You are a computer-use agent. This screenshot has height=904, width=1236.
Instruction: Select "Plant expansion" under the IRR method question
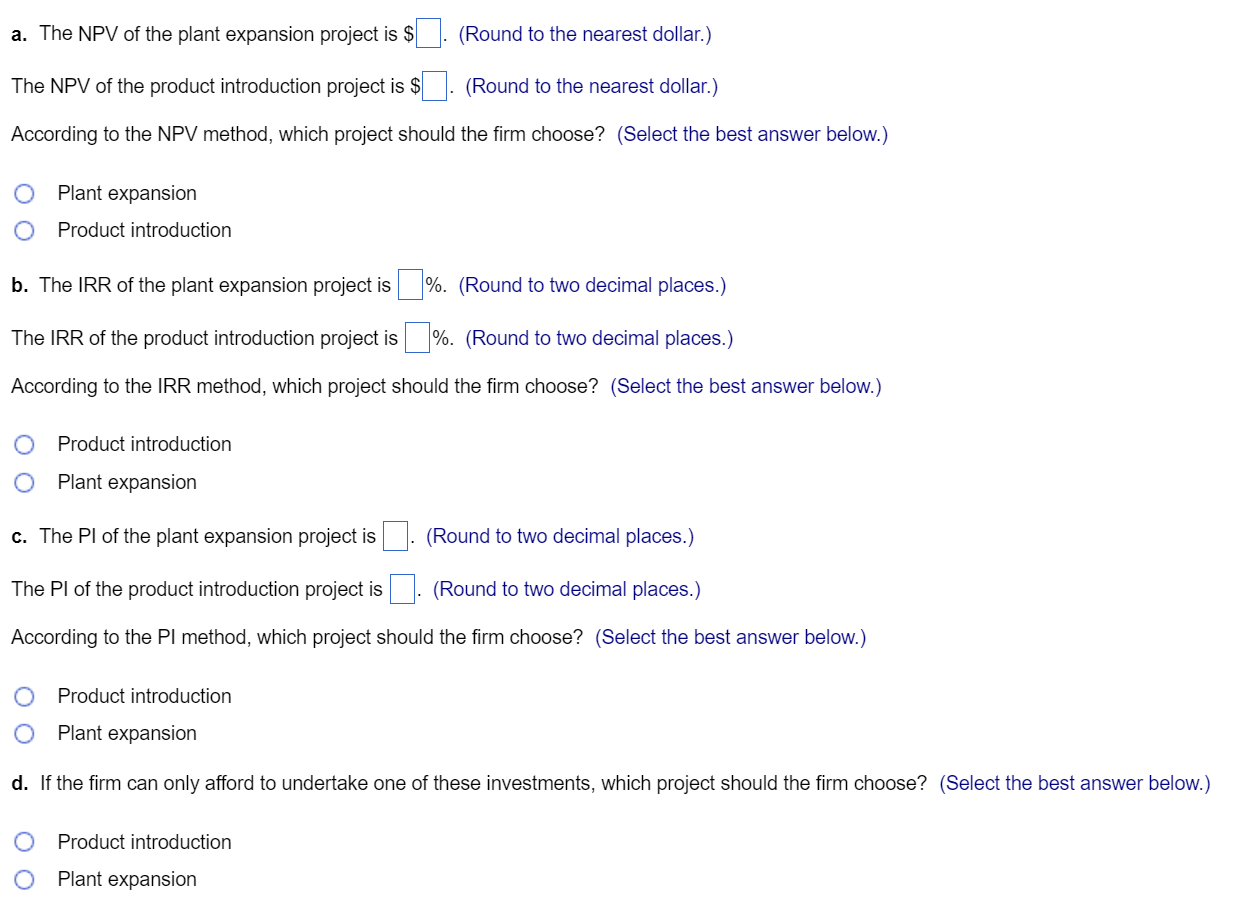tap(24, 482)
